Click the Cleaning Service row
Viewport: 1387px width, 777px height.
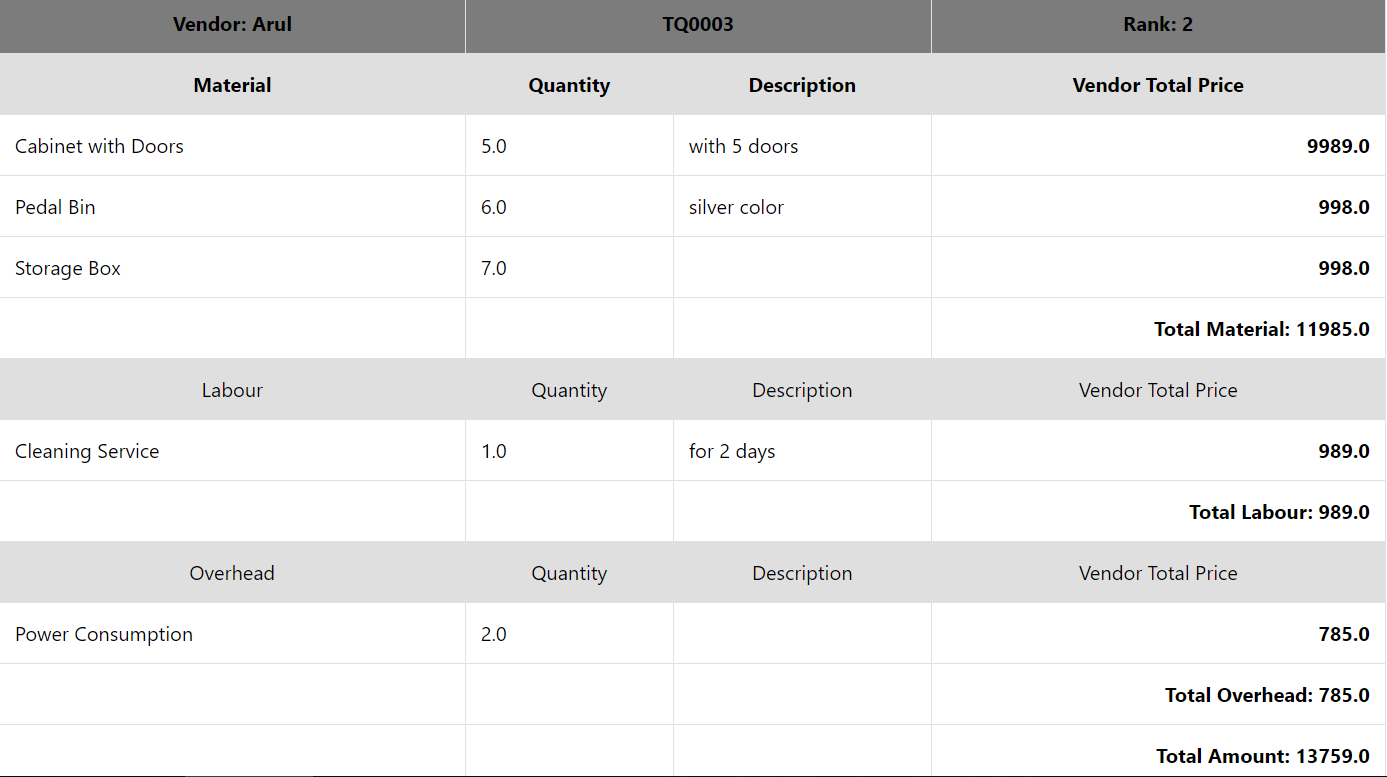[x=87, y=452]
